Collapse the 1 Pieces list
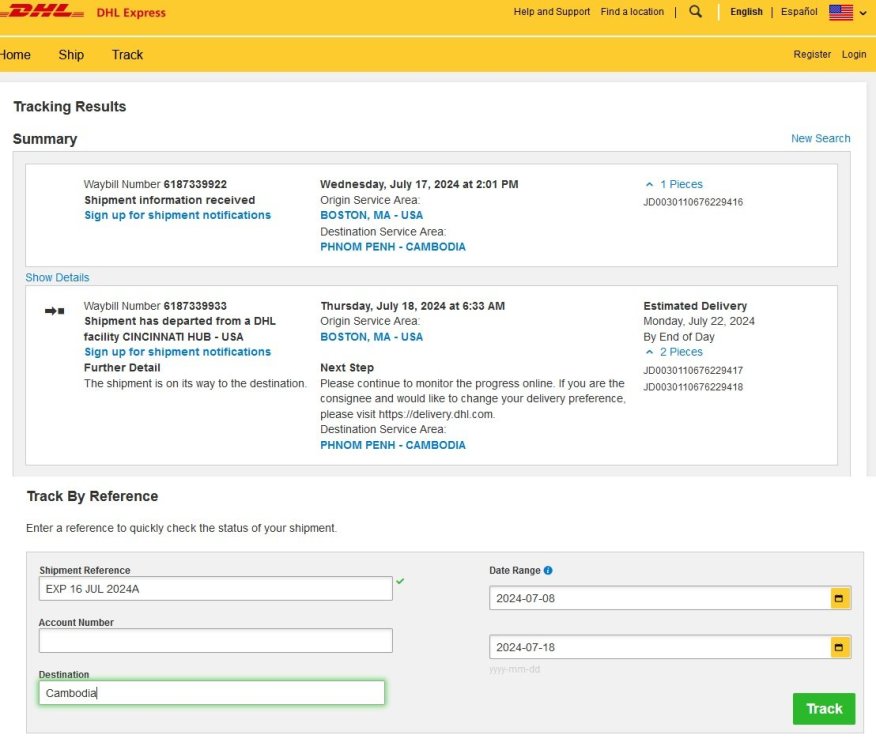This screenshot has height=750, width=876. [x=674, y=184]
